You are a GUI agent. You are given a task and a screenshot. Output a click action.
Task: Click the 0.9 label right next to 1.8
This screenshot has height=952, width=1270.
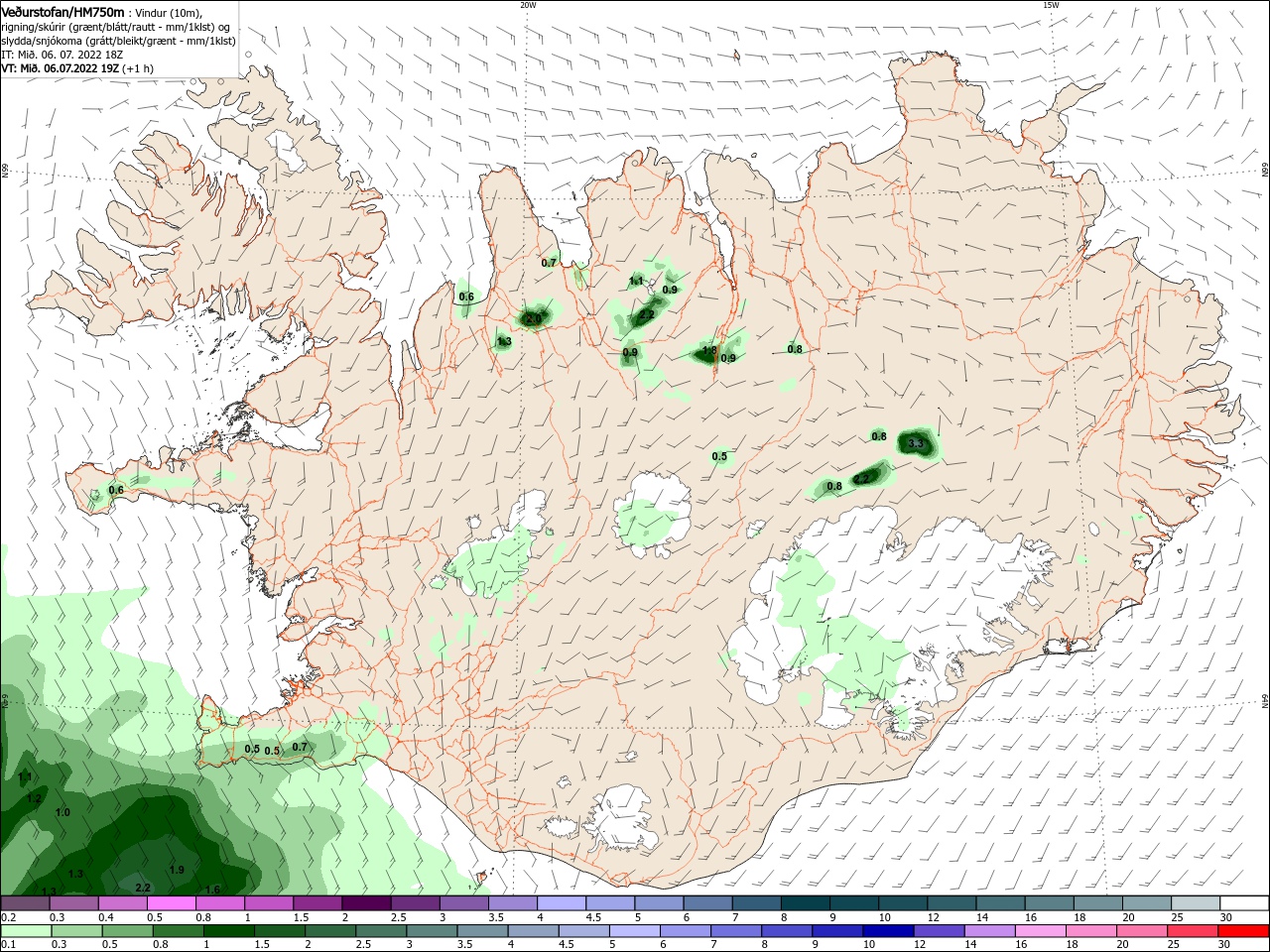tap(728, 358)
